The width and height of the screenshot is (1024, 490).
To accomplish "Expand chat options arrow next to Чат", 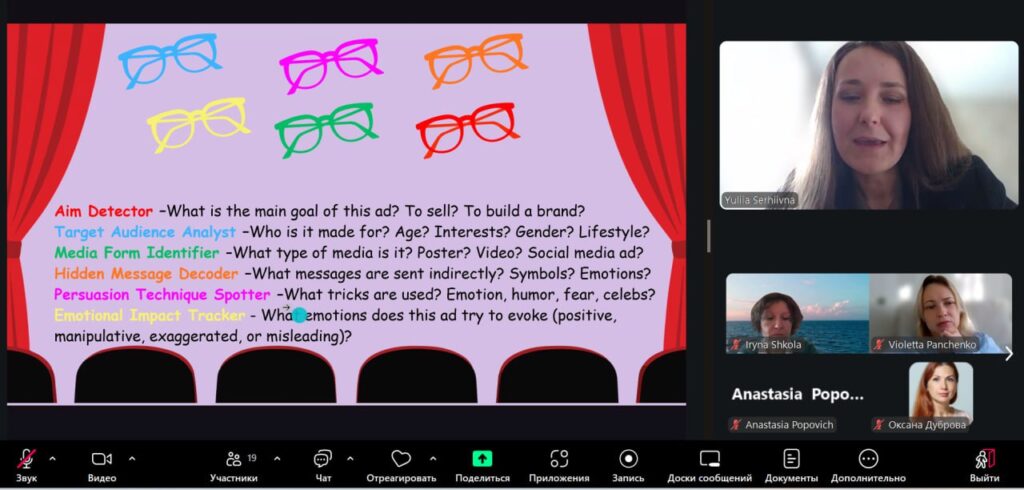I will point(350,459).
